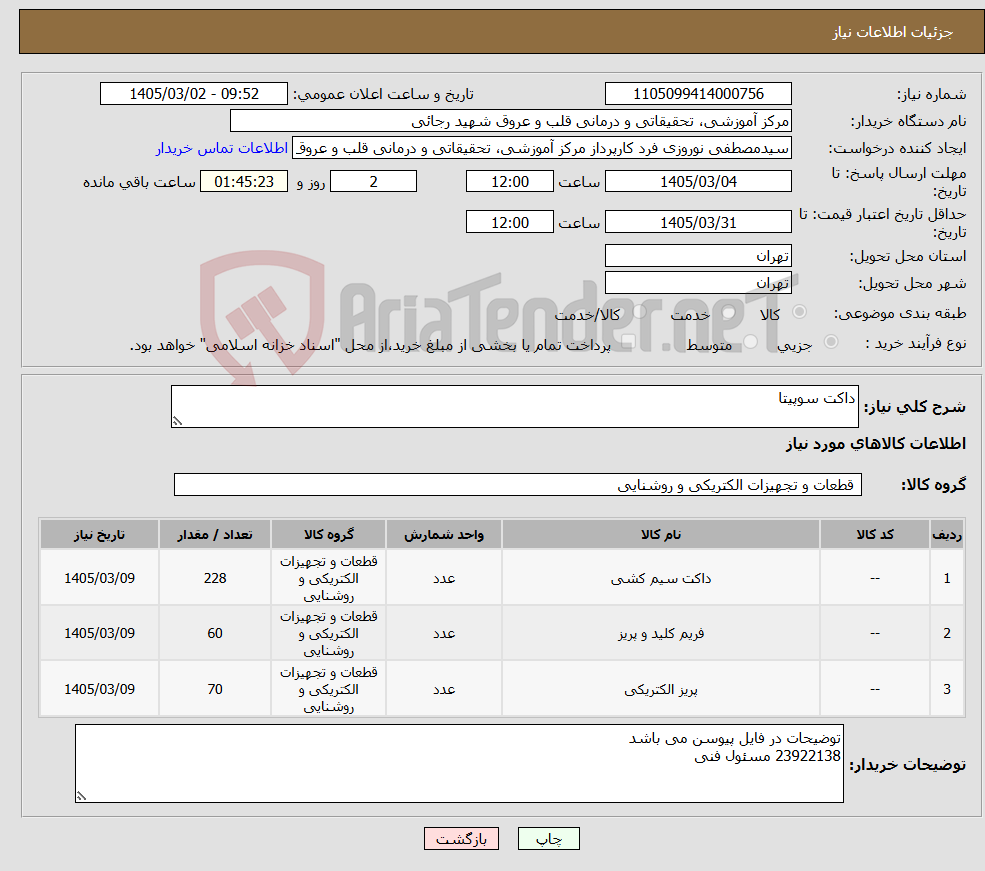Select the متوسط purchase type radio
Screen dimensions: 985x871
click(x=751, y=342)
